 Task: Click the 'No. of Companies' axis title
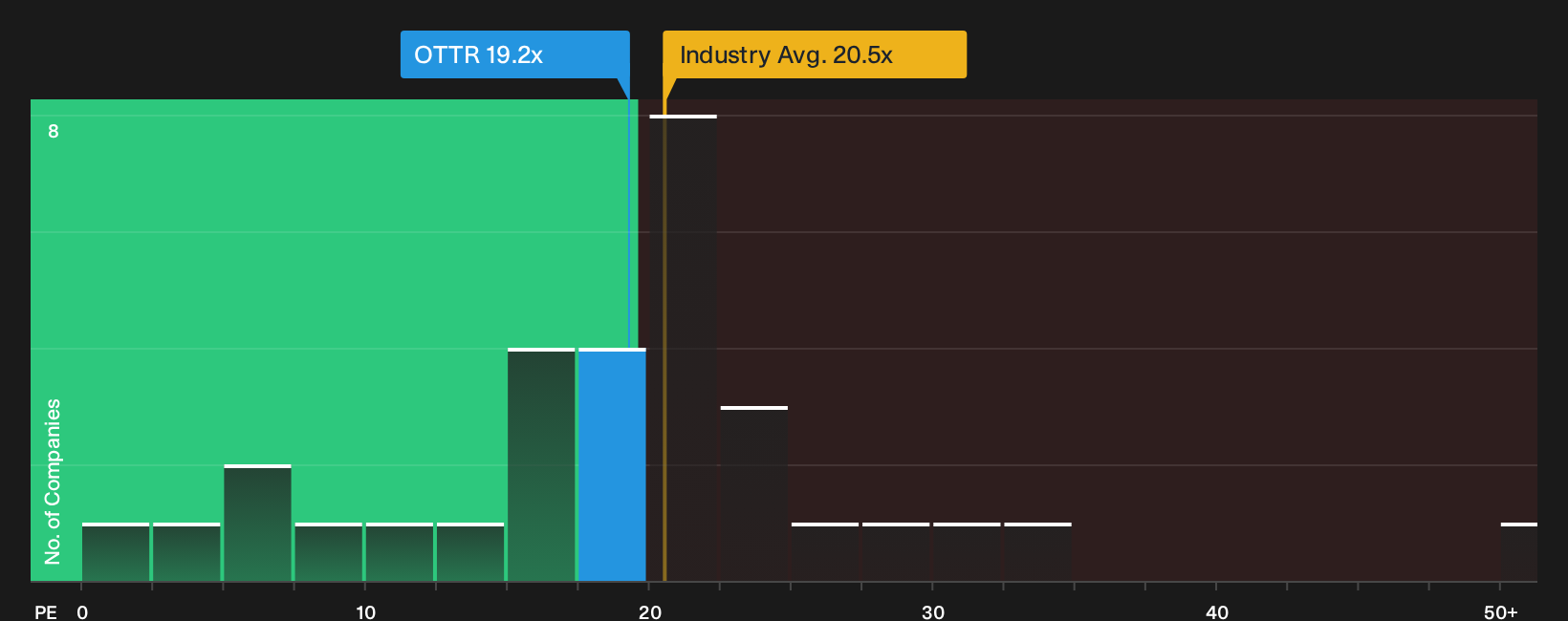(x=53, y=481)
